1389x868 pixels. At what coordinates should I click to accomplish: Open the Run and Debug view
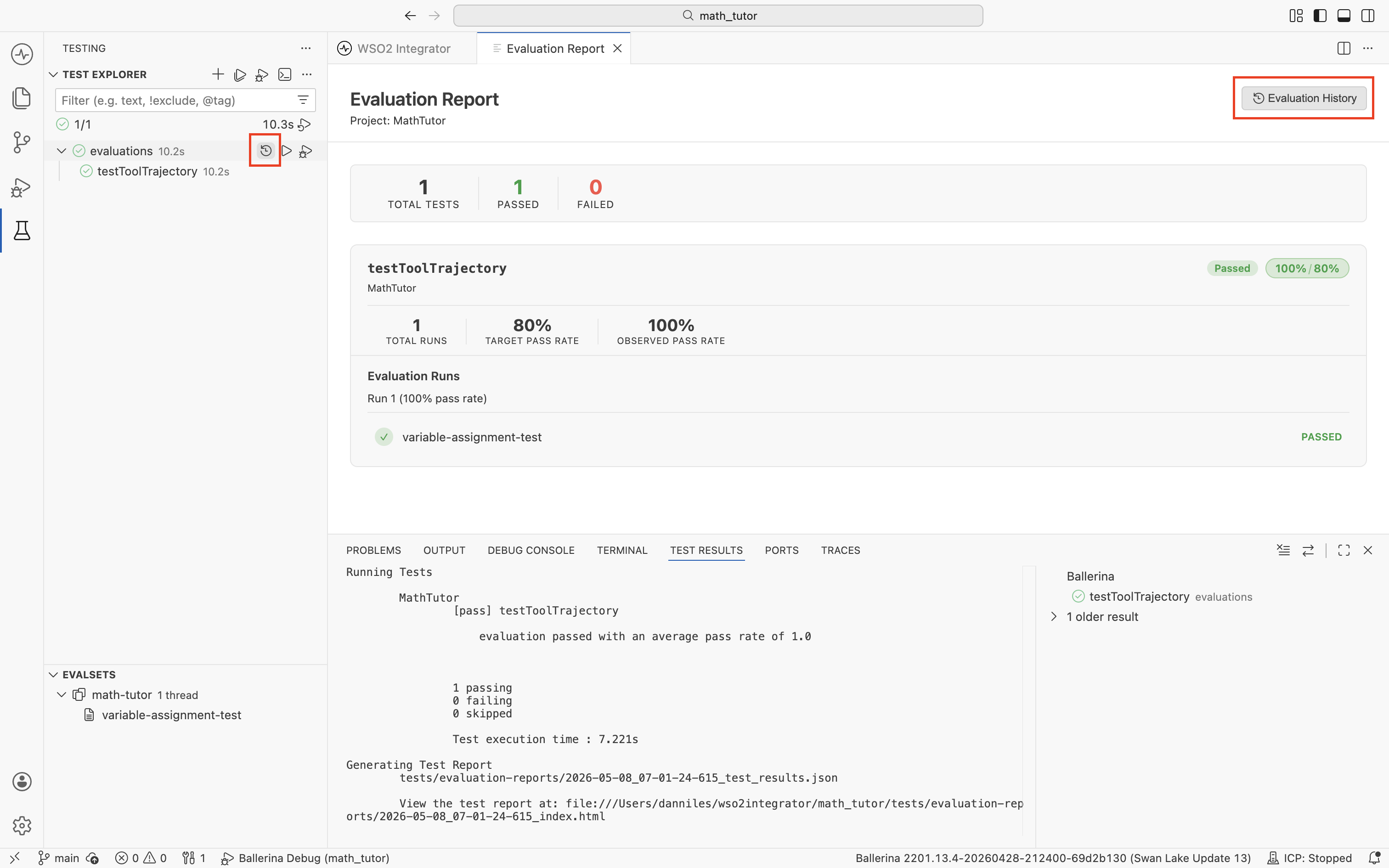22,187
